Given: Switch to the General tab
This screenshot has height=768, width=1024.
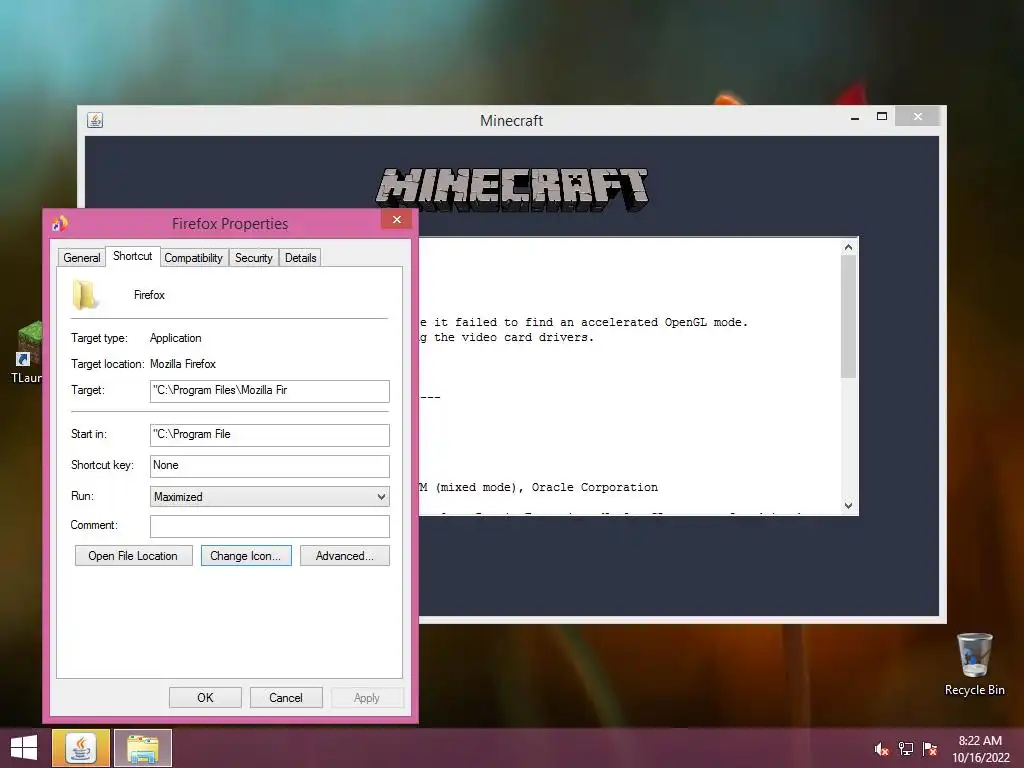Looking at the screenshot, I should (x=82, y=257).
